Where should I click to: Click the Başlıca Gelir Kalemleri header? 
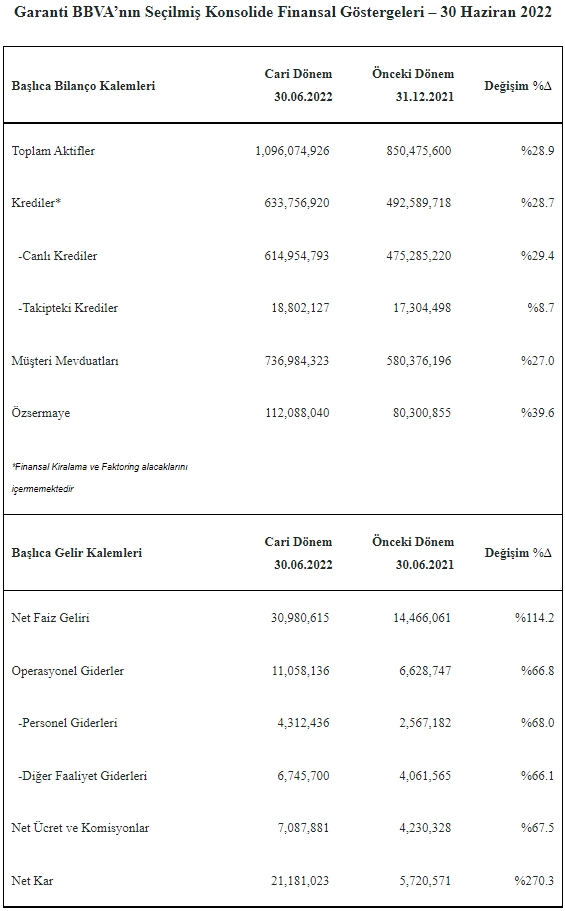click(x=77, y=553)
